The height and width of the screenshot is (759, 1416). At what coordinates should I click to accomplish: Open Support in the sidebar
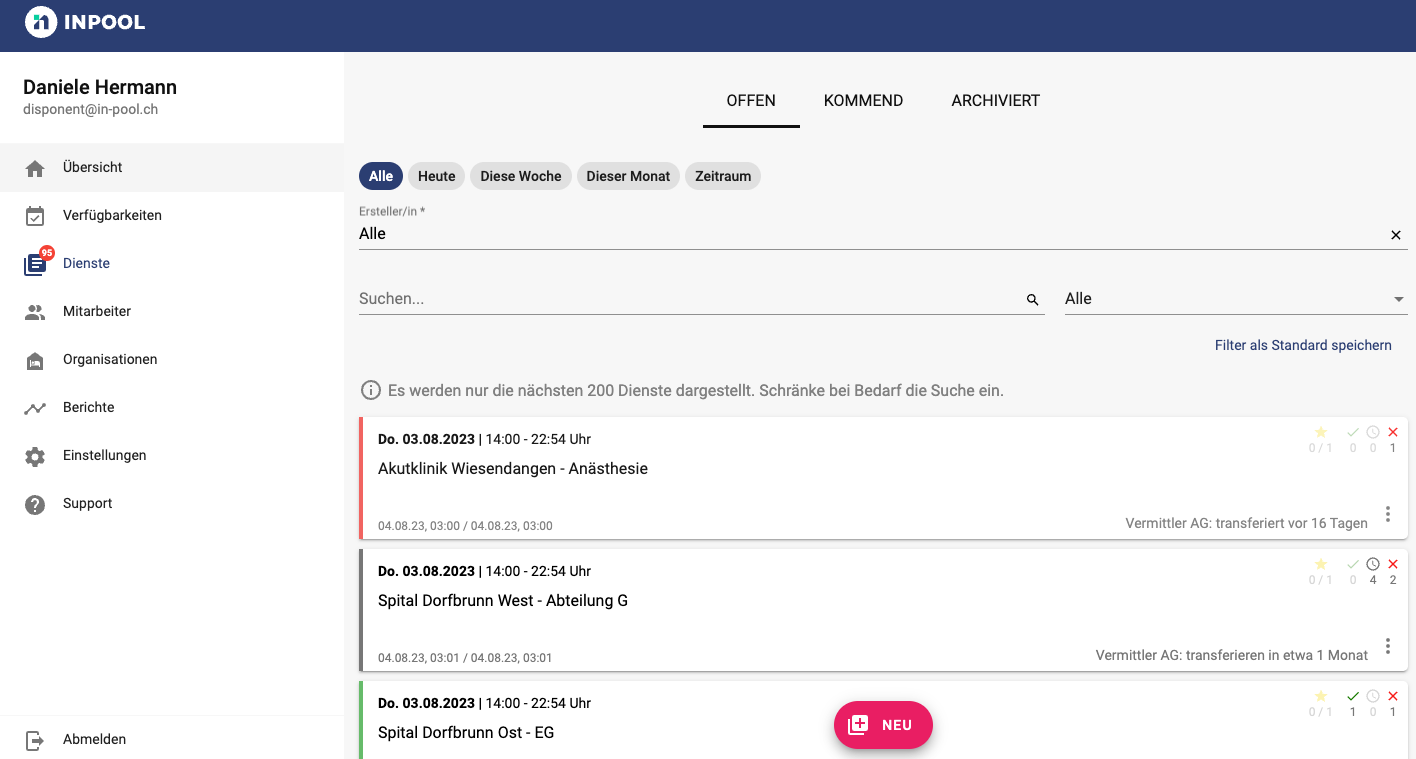(x=172, y=503)
